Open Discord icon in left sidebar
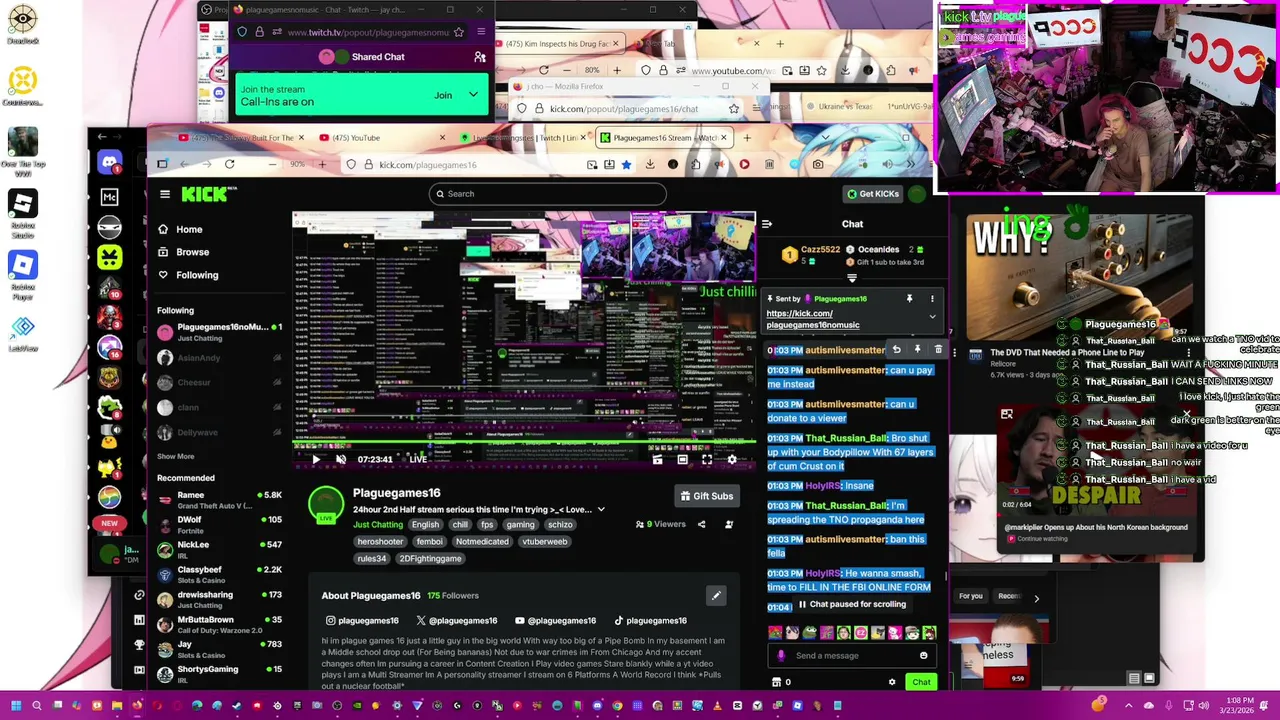This screenshot has height=720, width=1280. tap(110, 162)
